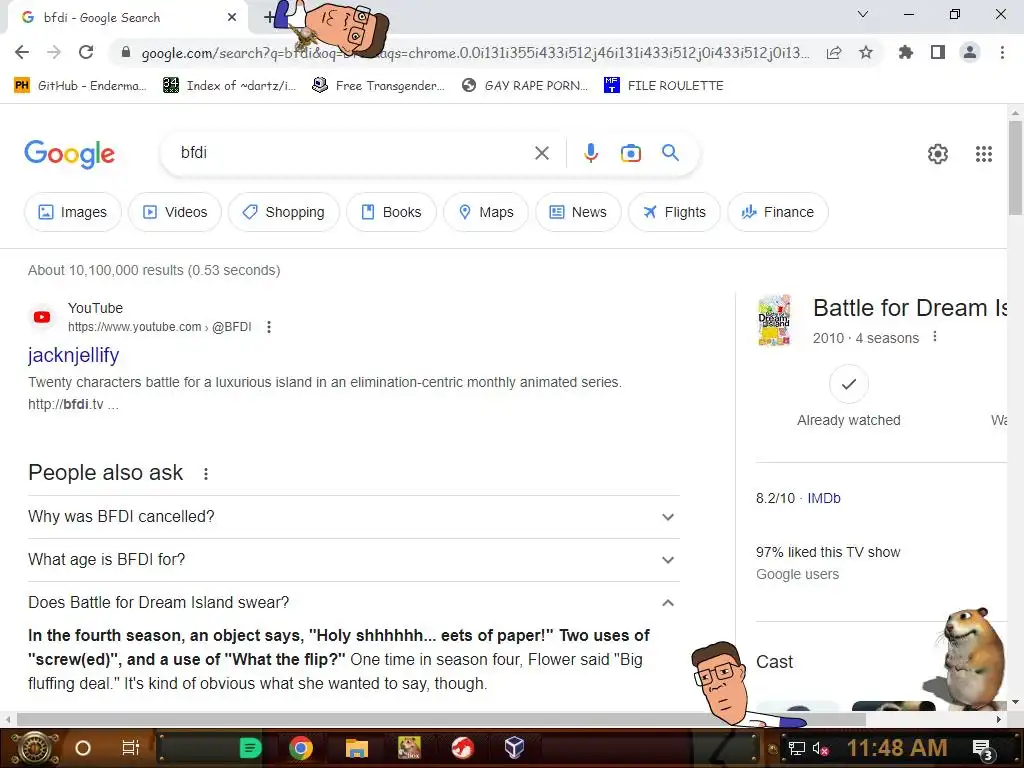Screen dimensions: 1024x768
Task: Click the Google logo
Action: (x=69, y=154)
